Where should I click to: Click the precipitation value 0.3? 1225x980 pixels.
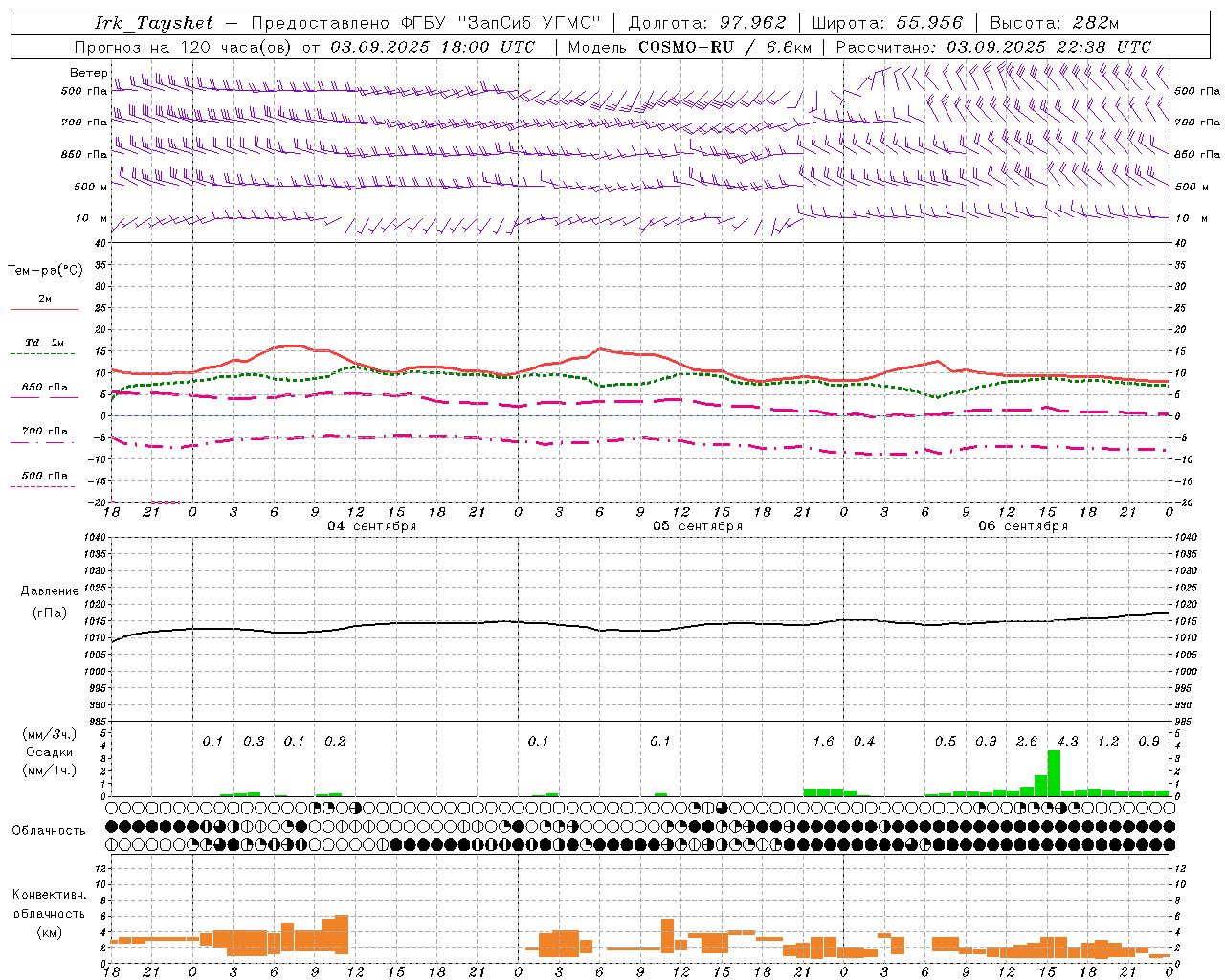point(254,742)
